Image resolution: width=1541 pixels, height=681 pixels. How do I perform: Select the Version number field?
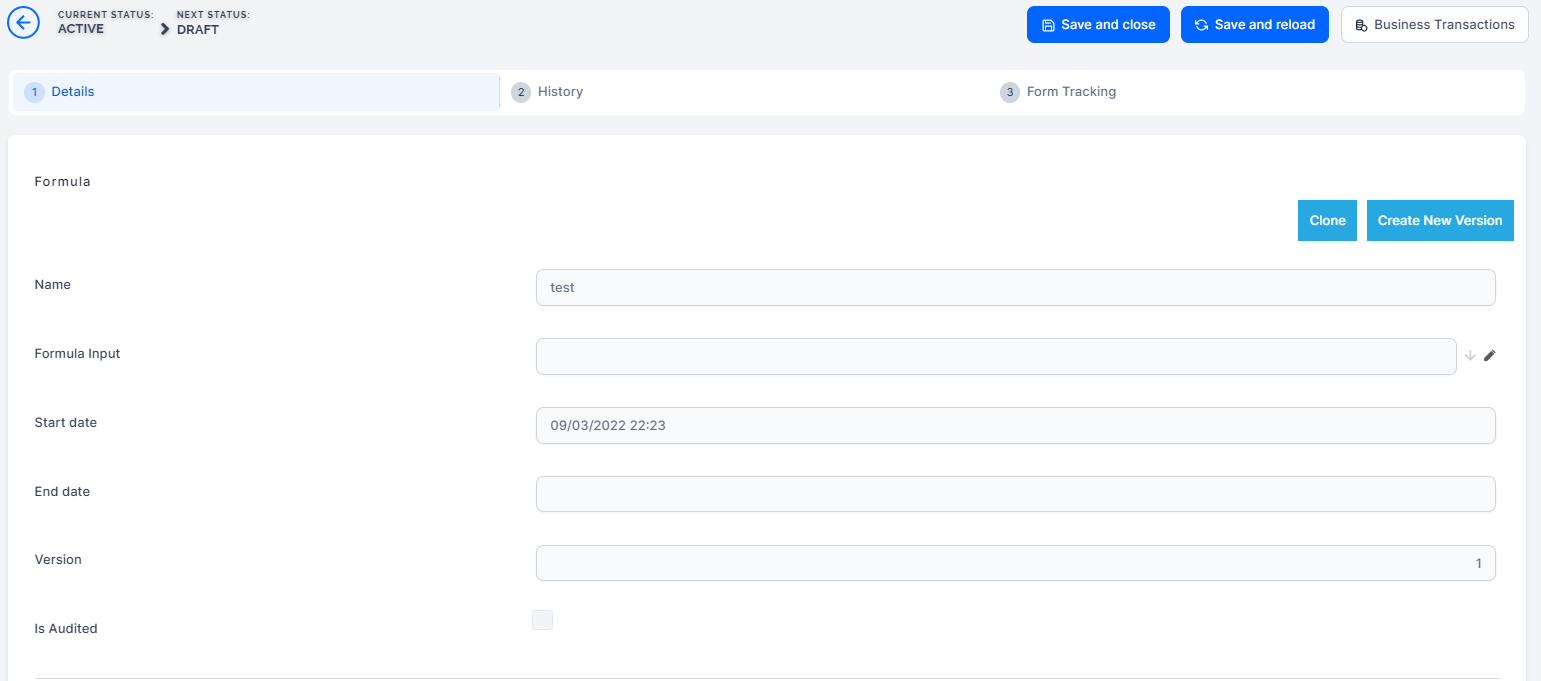[1015, 563]
